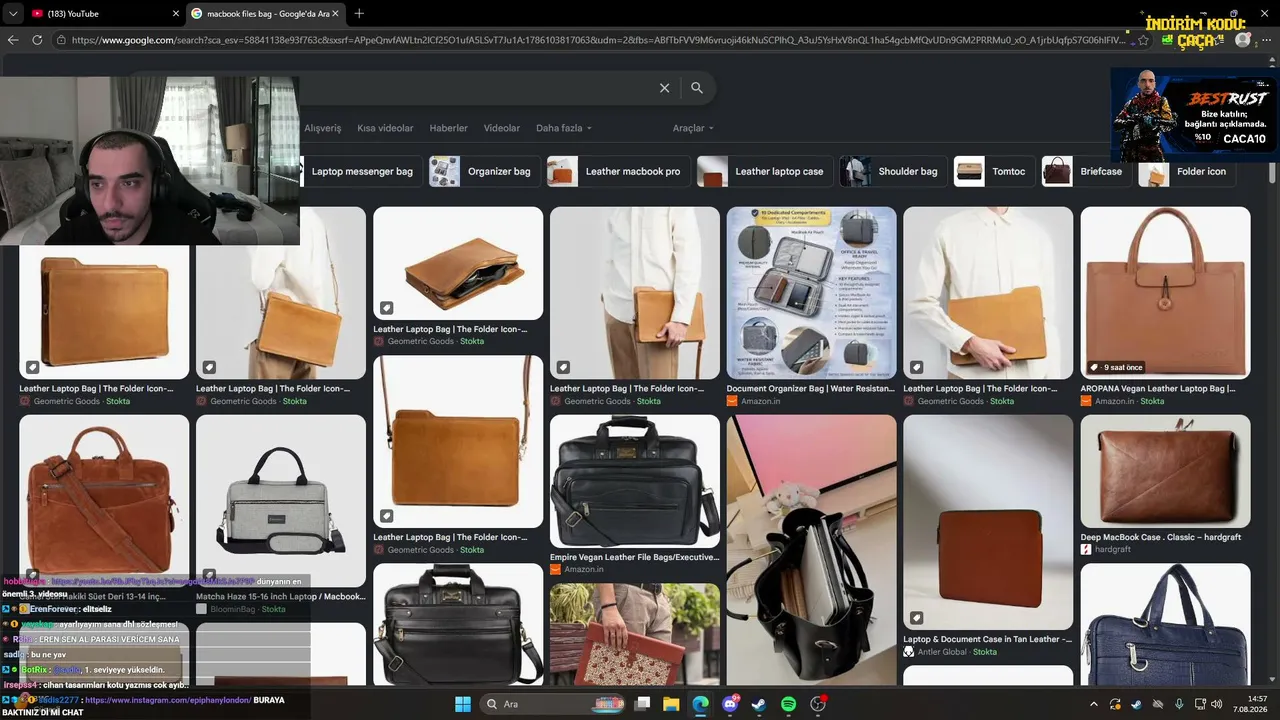Click the microphone icon in system tray
This screenshot has height=720, width=1280.
pyautogui.click(x=1179, y=704)
